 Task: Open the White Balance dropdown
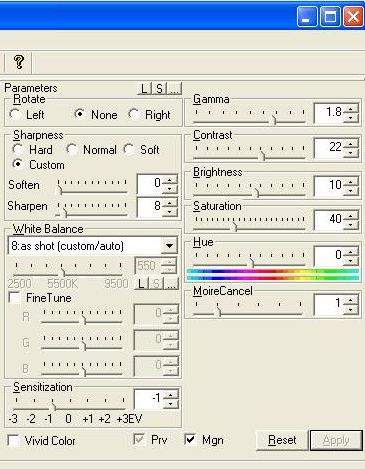click(x=169, y=246)
